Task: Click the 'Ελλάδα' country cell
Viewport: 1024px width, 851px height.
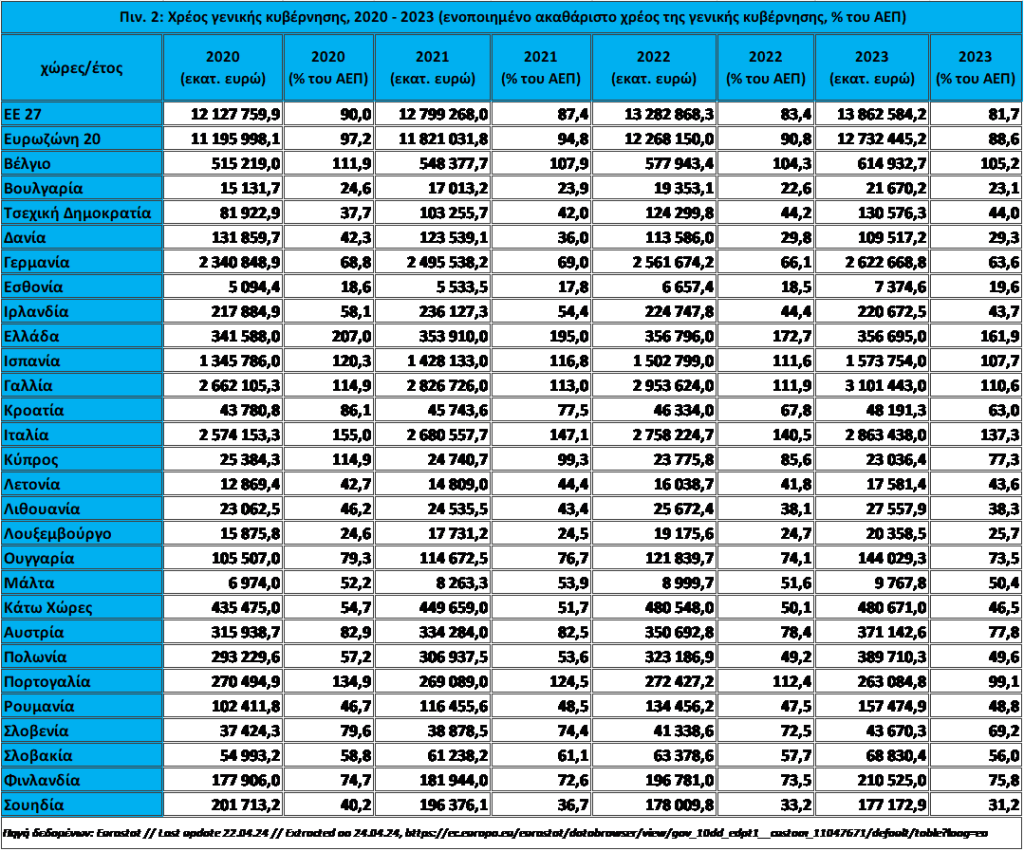Action: (81, 336)
